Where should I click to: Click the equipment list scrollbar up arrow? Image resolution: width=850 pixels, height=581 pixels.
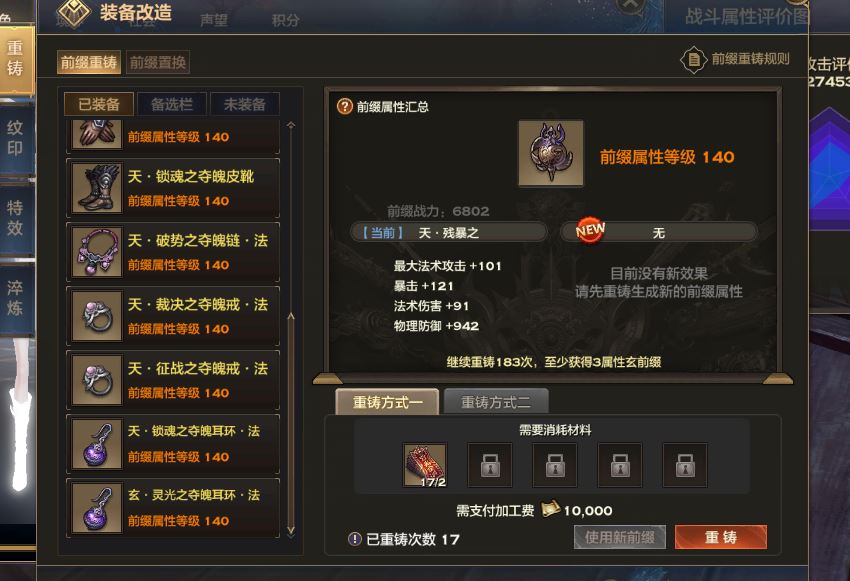tap(291, 126)
